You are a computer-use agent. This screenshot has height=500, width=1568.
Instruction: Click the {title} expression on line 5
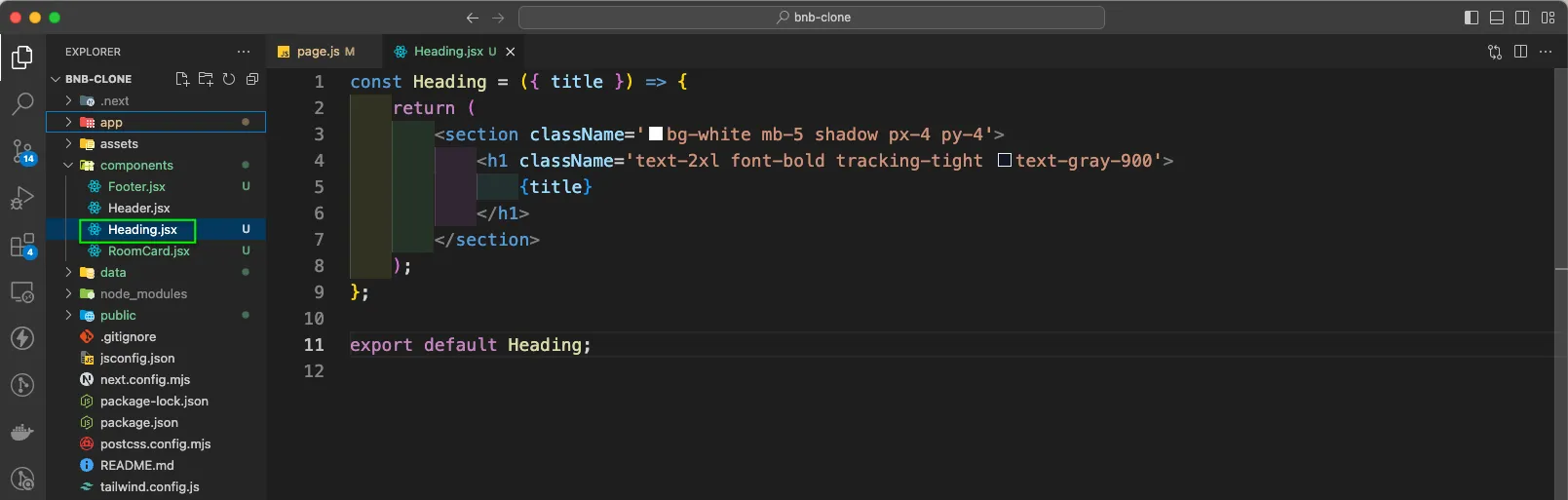click(x=555, y=186)
